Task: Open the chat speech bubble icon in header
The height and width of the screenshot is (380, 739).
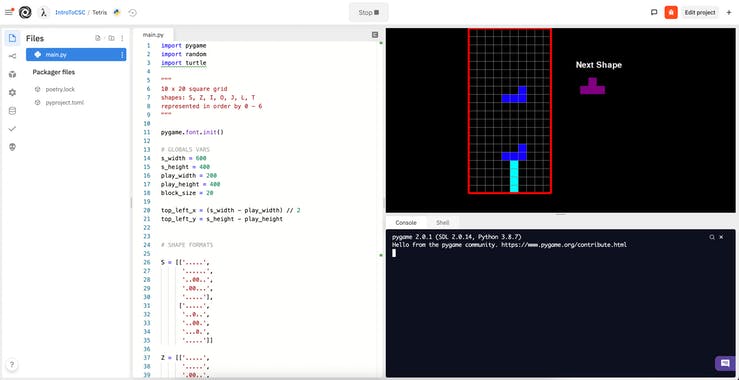Action: pos(654,12)
